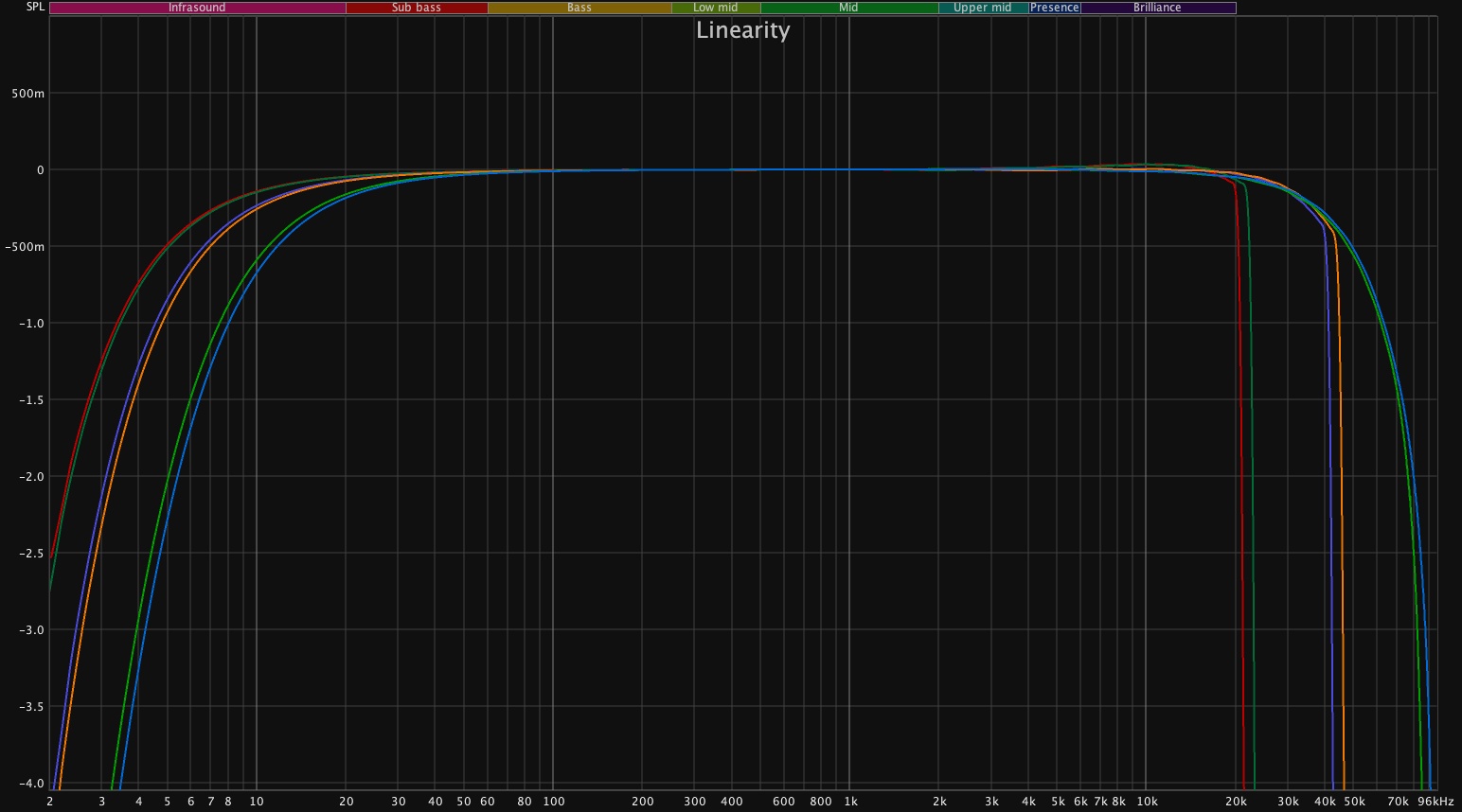Click the 6k frequency axis label

point(1080,802)
